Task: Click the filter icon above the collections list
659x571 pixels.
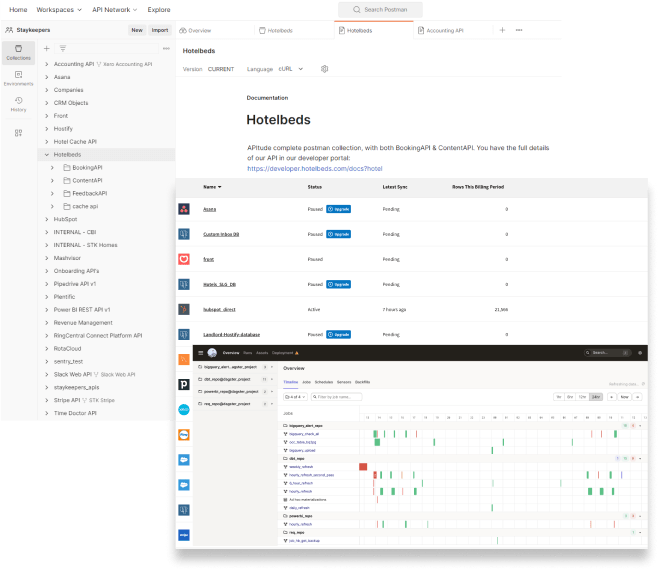Action: pyautogui.click(x=63, y=49)
